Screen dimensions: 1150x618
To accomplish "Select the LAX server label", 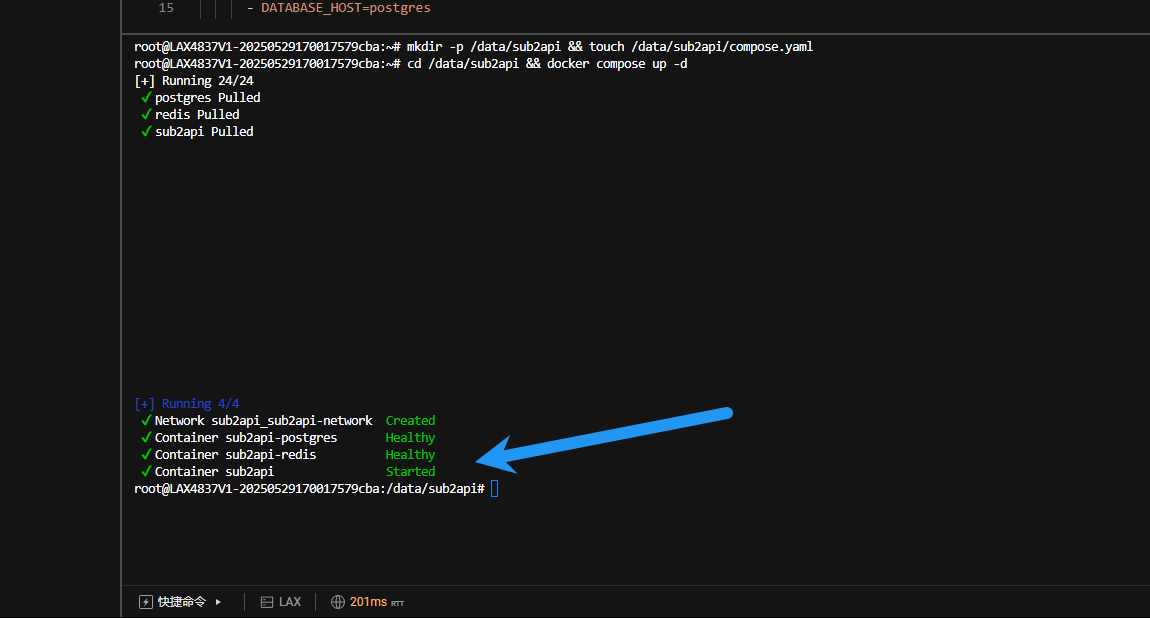I will point(290,602).
